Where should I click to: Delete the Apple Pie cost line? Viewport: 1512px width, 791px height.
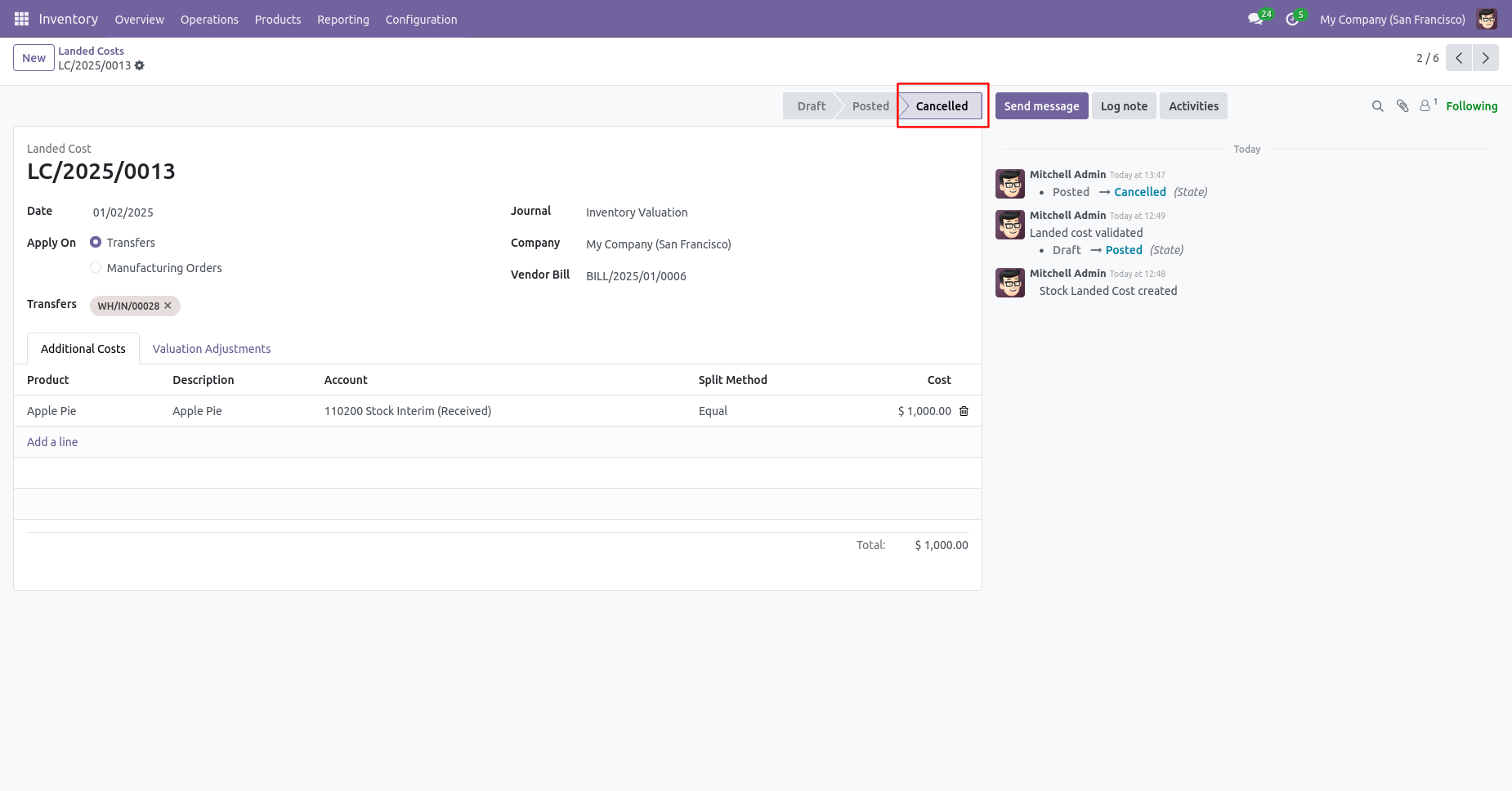[x=964, y=411]
